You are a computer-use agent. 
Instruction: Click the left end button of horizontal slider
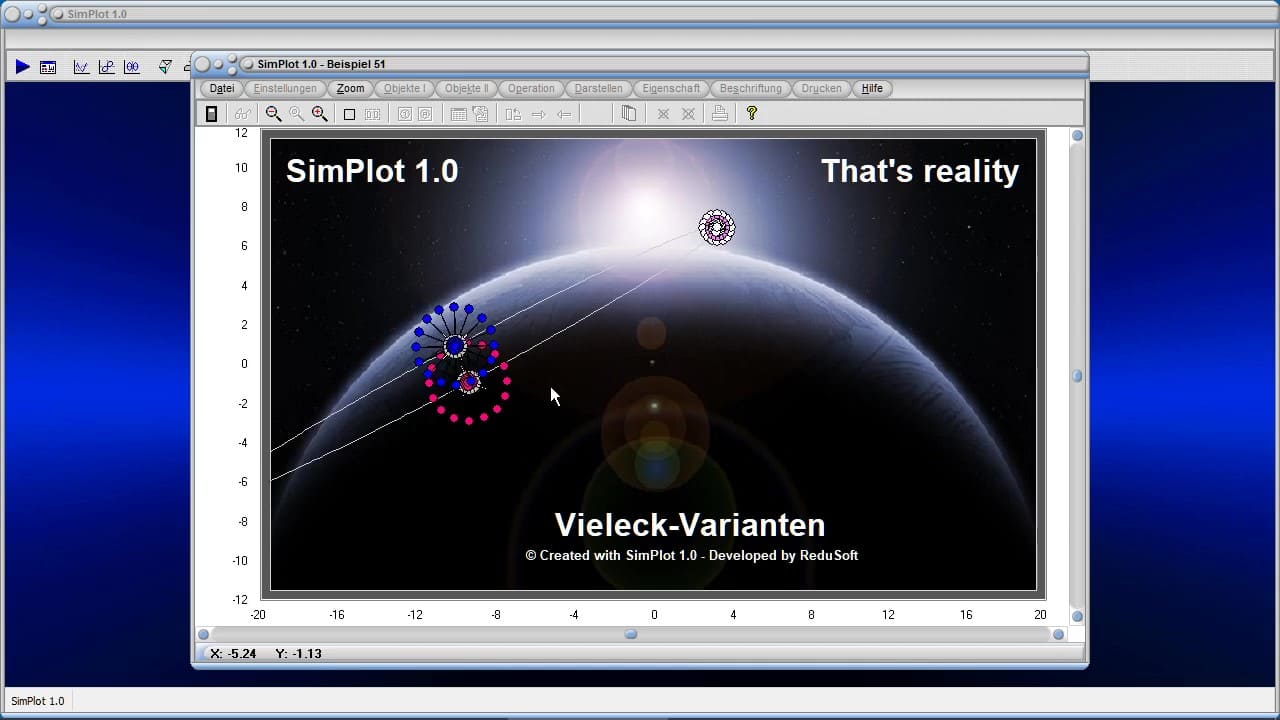coord(204,634)
